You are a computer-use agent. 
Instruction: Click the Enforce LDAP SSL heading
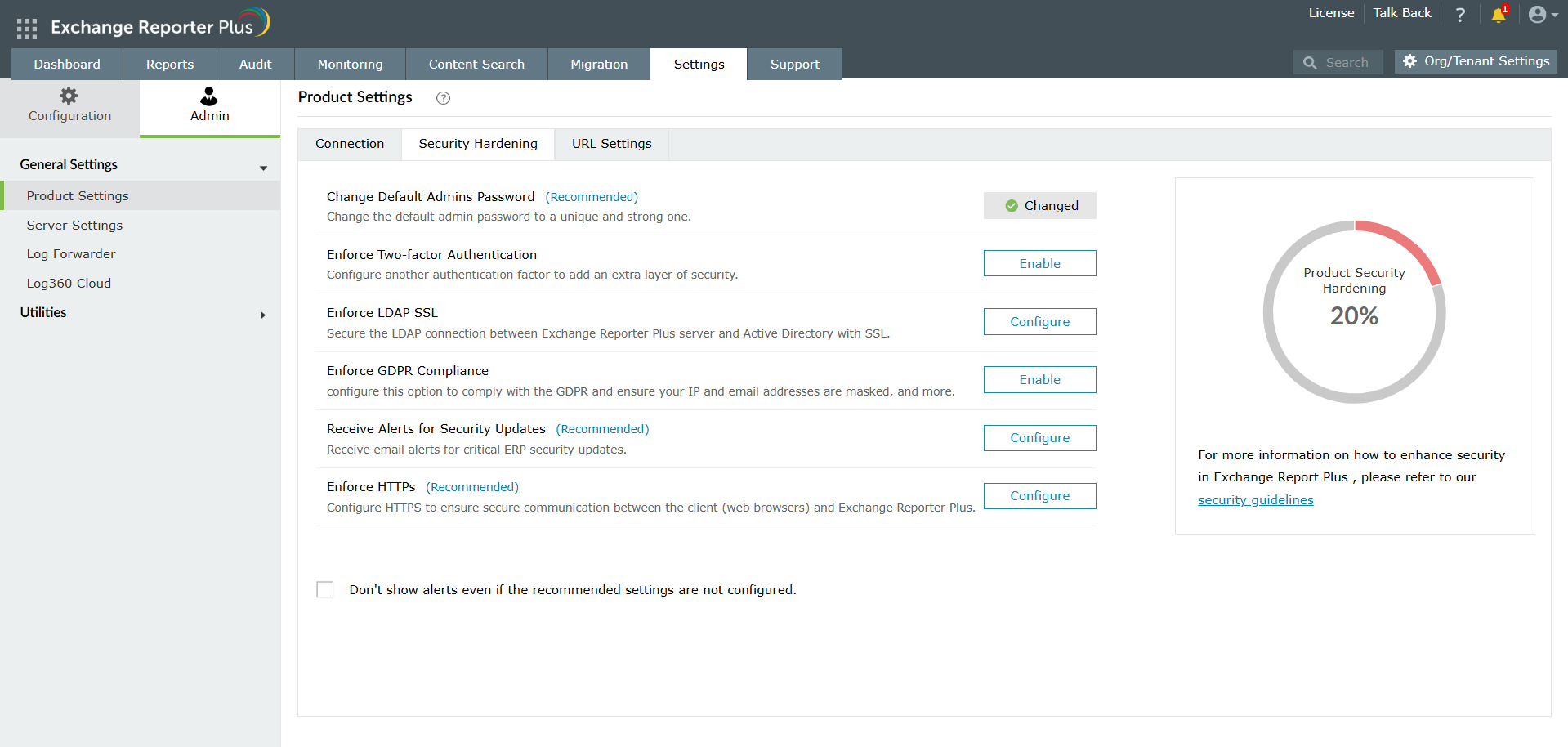pyautogui.click(x=382, y=313)
